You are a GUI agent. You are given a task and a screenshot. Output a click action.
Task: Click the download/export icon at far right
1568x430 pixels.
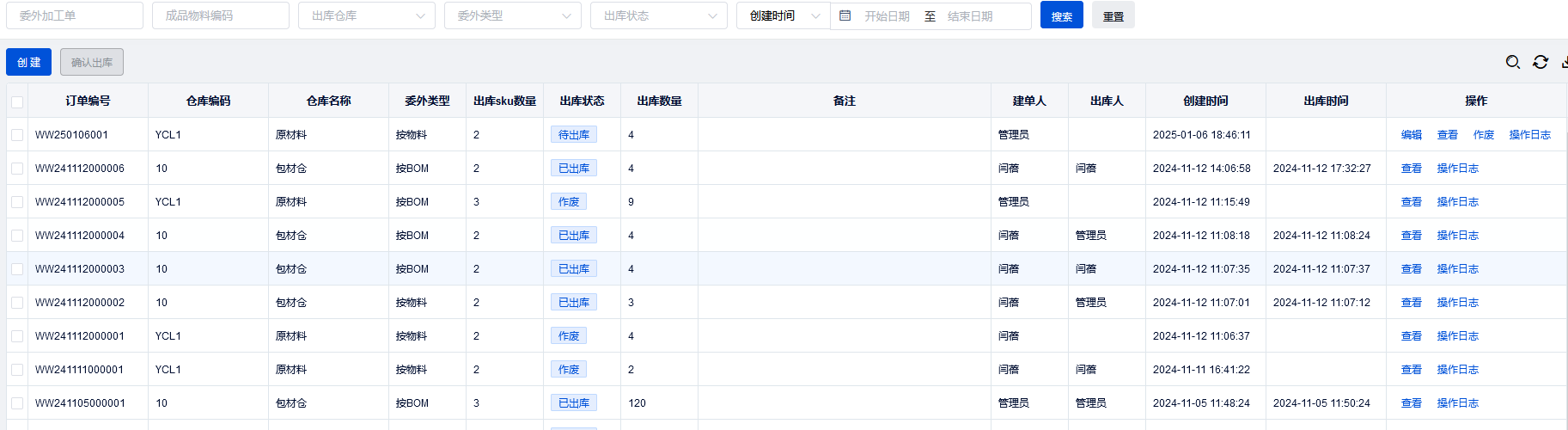pos(1565,62)
